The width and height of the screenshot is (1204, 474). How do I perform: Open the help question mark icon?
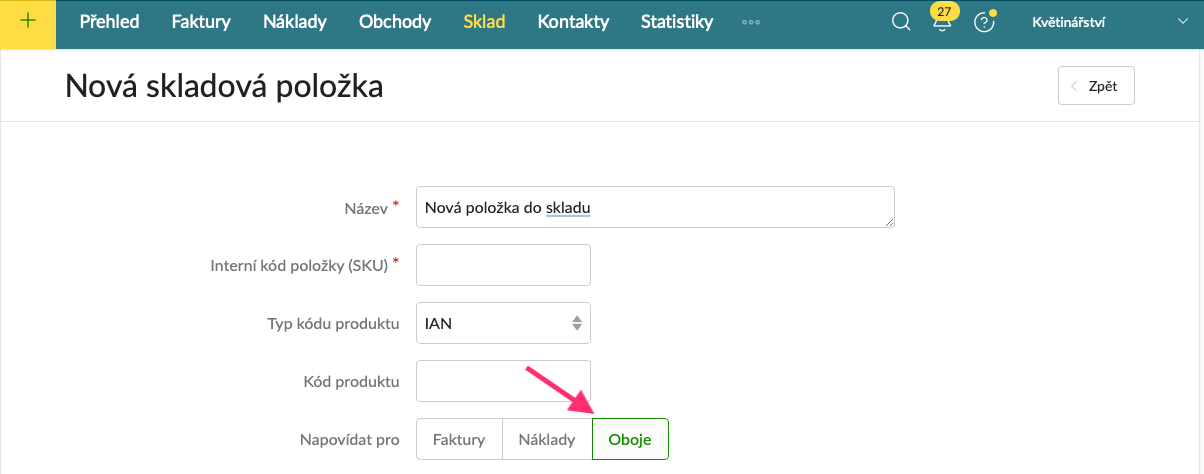click(x=984, y=22)
